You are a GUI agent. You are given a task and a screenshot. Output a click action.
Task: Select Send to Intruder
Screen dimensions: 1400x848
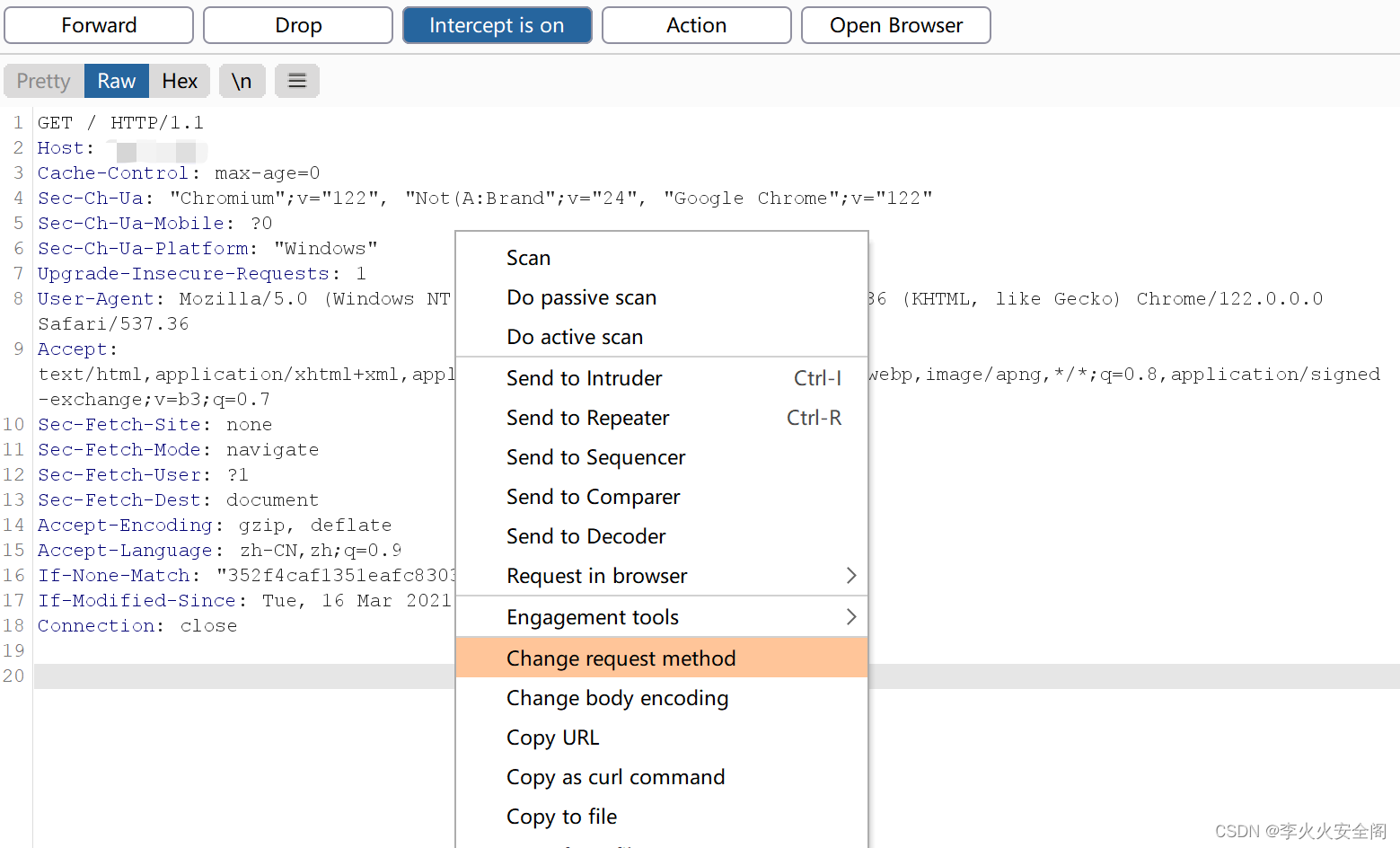click(662, 378)
